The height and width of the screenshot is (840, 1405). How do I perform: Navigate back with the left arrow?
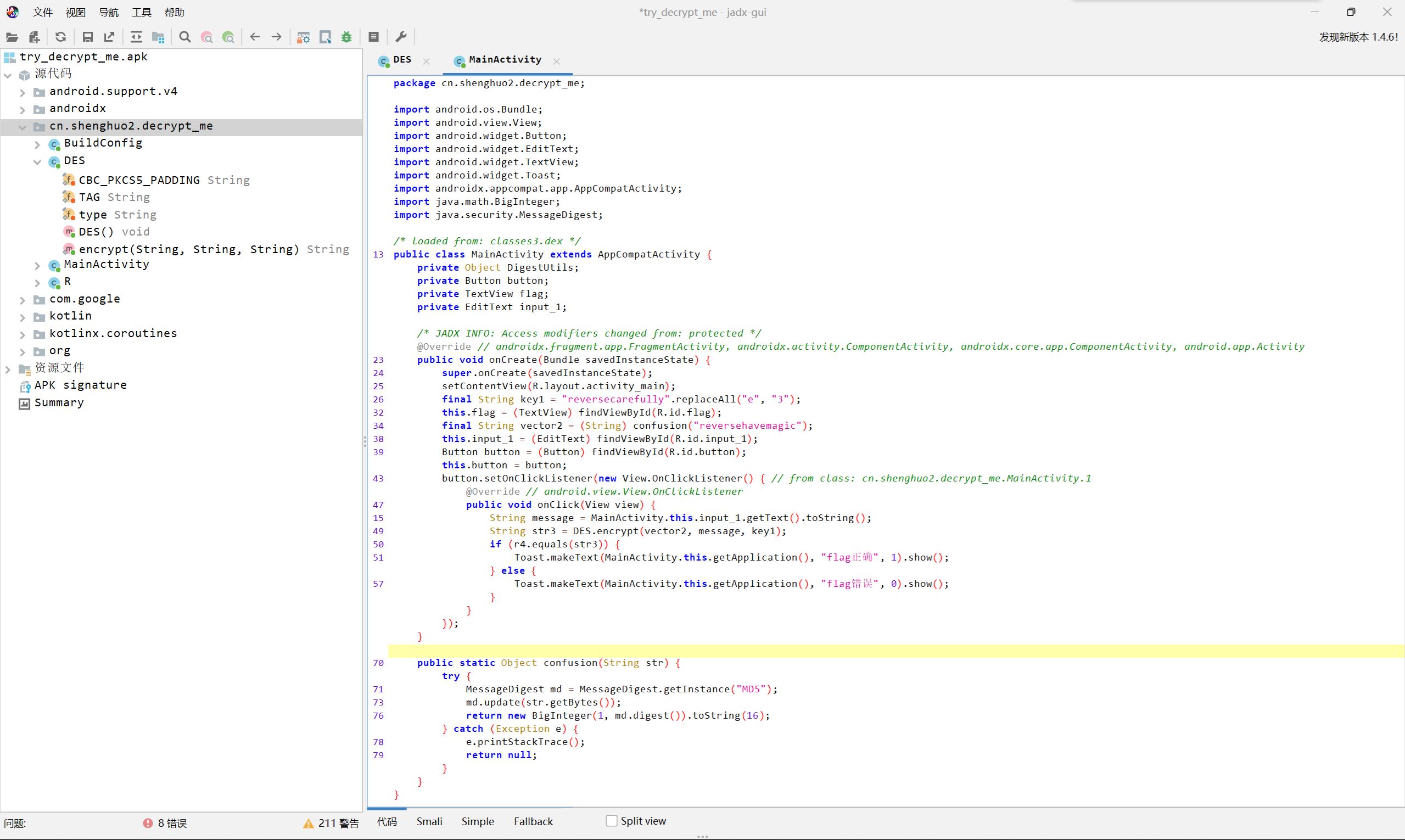click(x=255, y=37)
